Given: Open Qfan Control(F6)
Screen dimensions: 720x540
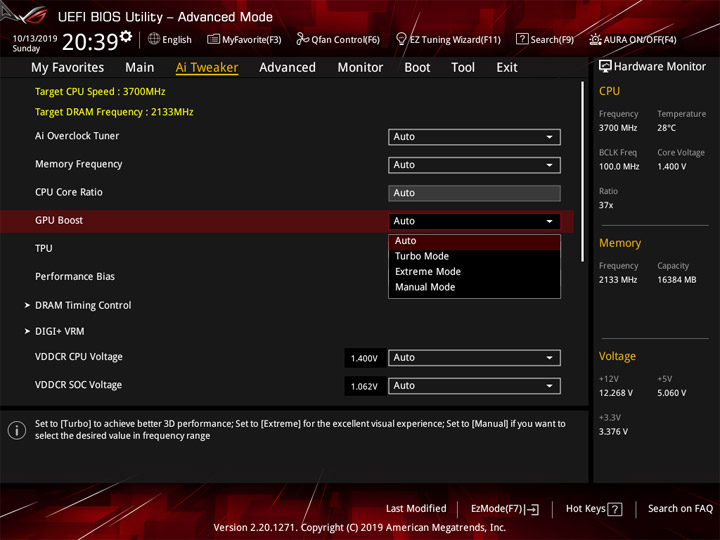Looking at the screenshot, I should click(x=338, y=39).
